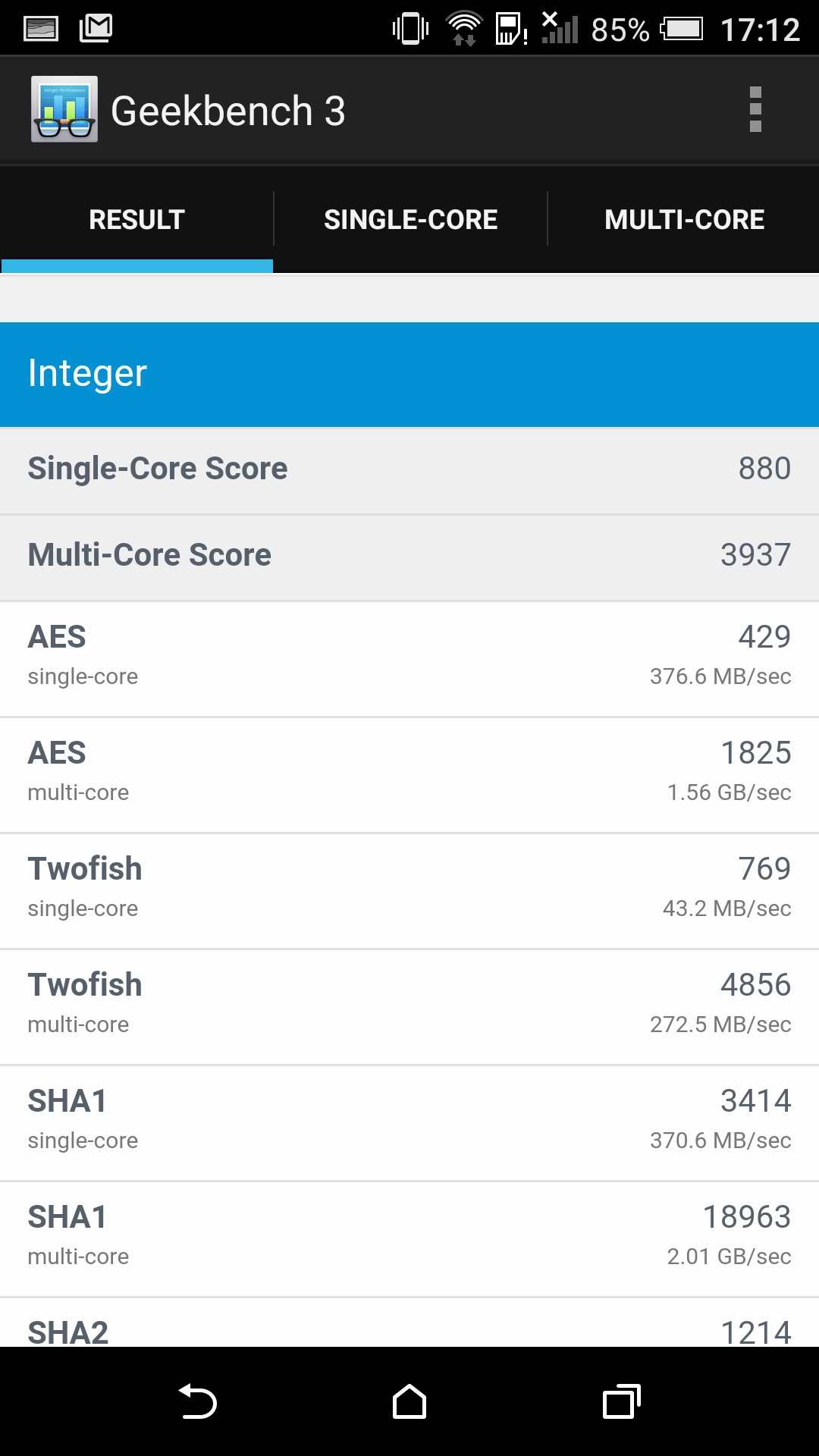
Task: Tap the vibrate mode status icon
Action: pos(410,29)
